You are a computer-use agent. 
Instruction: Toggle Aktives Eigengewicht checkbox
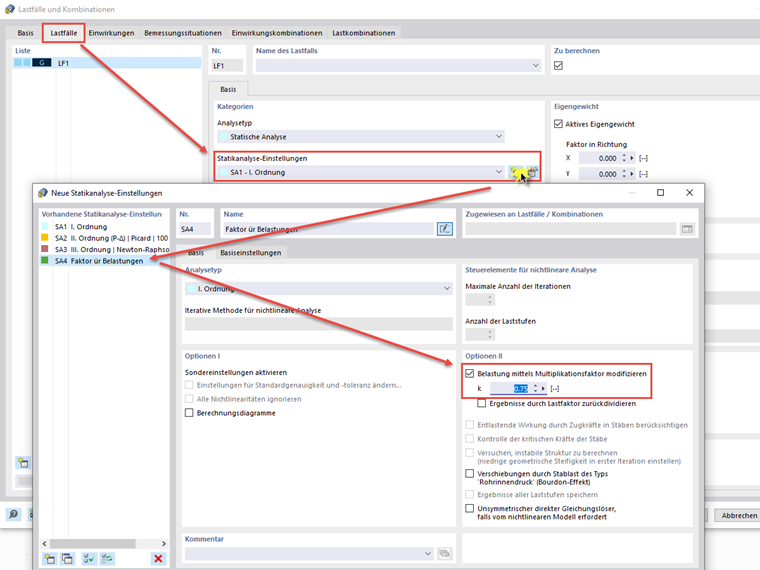coord(558,124)
